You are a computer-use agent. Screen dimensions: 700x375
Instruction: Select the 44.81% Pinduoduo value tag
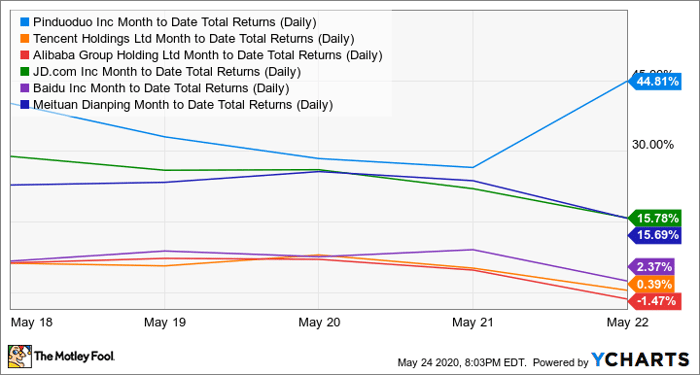point(654,81)
